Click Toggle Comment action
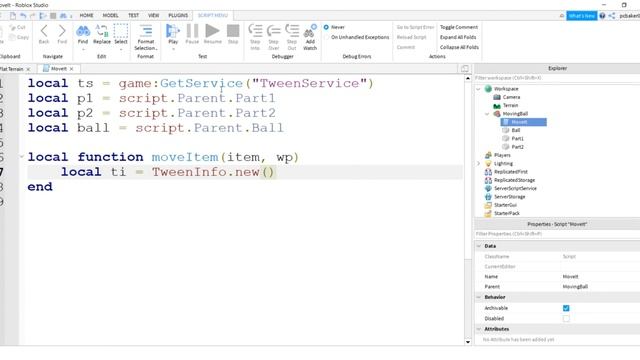This screenshot has width=640, height=360. [459, 27]
